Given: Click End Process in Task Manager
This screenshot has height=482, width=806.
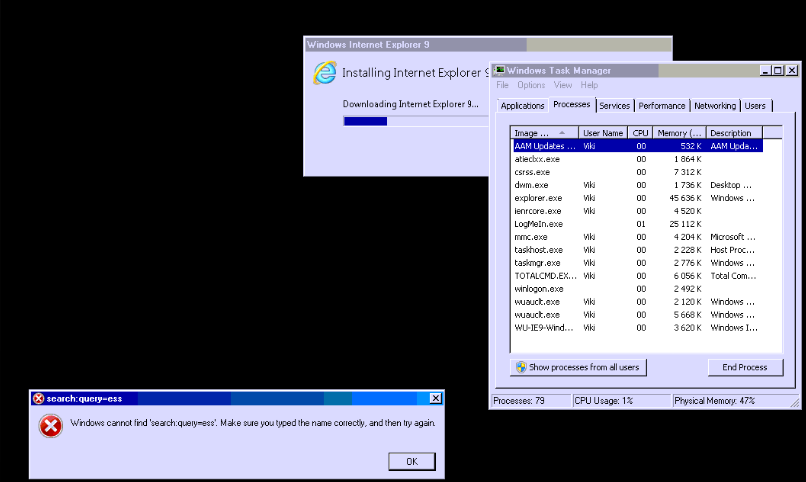Looking at the screenshot, I should click(745, 367).
